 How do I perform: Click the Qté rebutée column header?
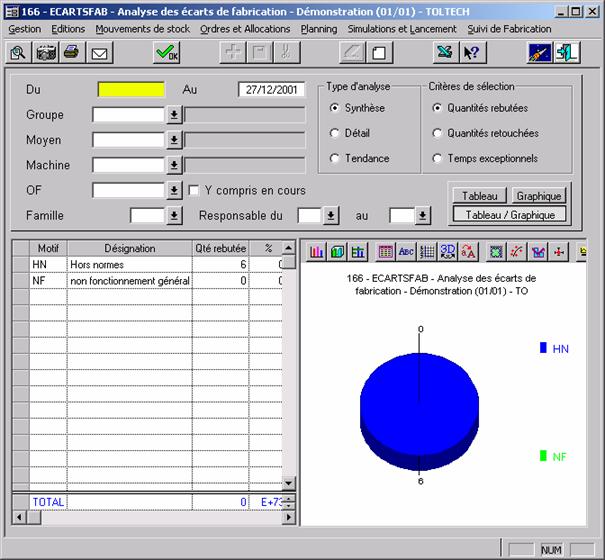[220, 248]
